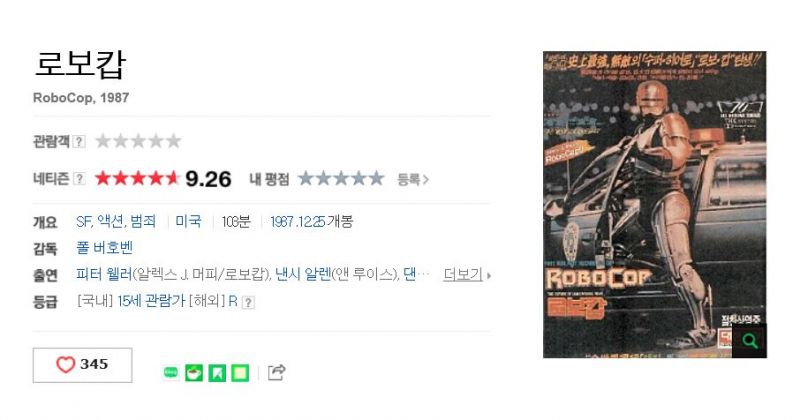Screen dimensions: 800x420
Task: Open the 액션 genre link
Action: tap(111, 221)
